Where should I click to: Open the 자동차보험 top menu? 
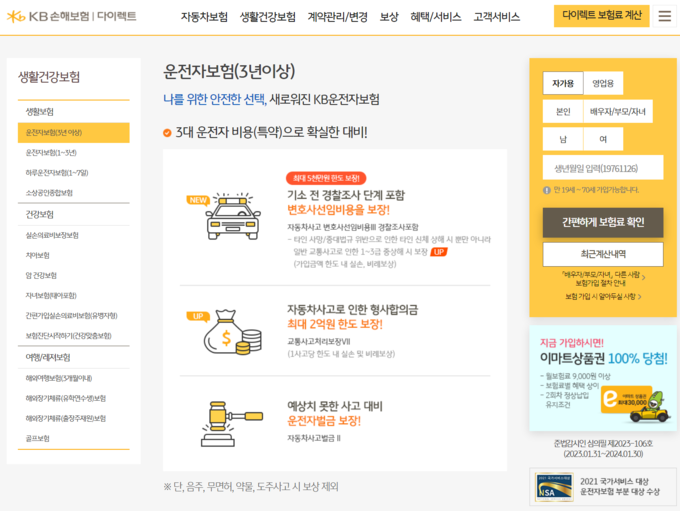pos(204,17)
